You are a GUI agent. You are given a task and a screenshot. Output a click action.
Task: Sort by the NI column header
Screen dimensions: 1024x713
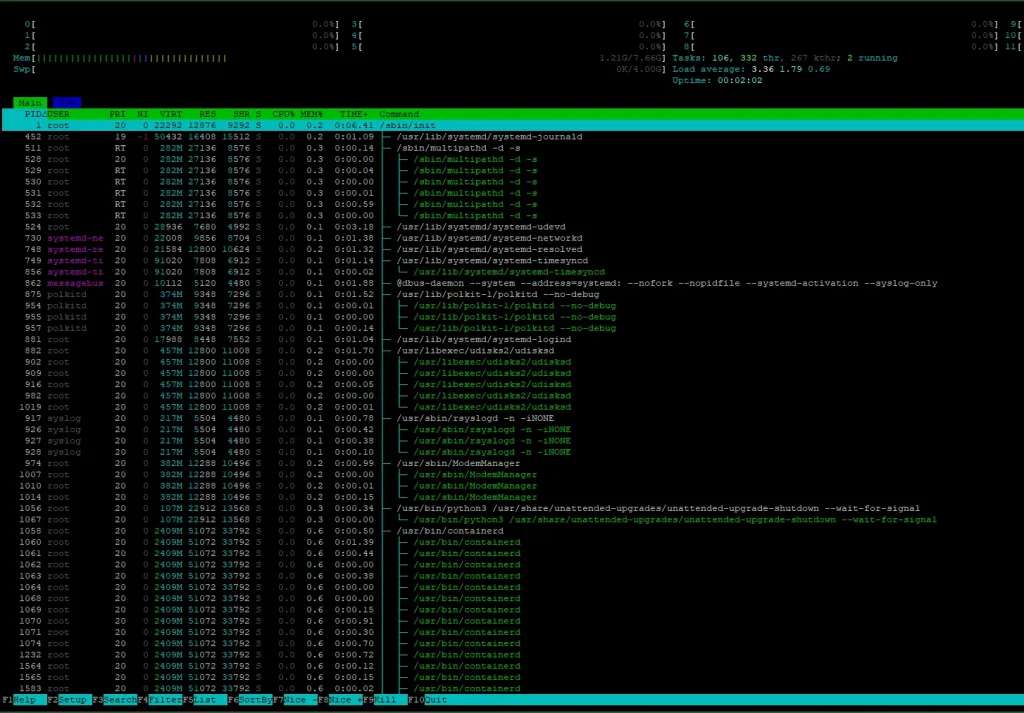142,114
